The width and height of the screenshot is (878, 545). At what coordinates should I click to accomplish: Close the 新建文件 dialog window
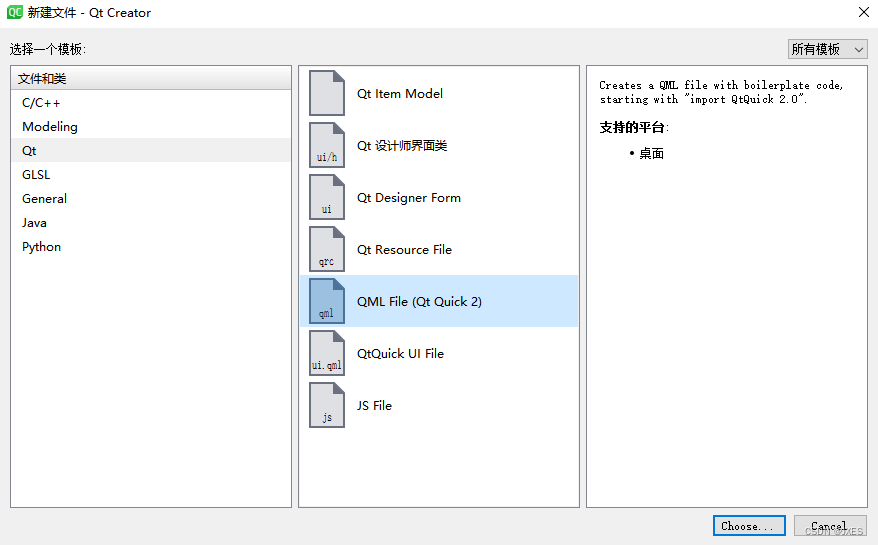pyautogui.click(x=863, y=12)
